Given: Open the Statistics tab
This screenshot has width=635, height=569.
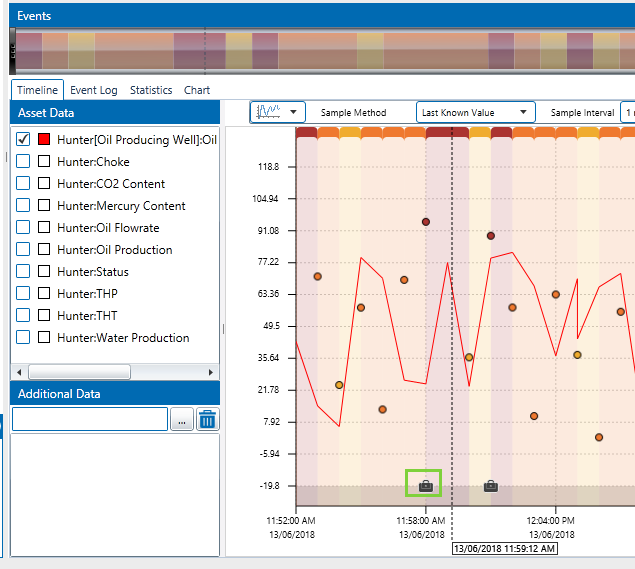Looking at the screenshot, I should [x=151, y=90].
